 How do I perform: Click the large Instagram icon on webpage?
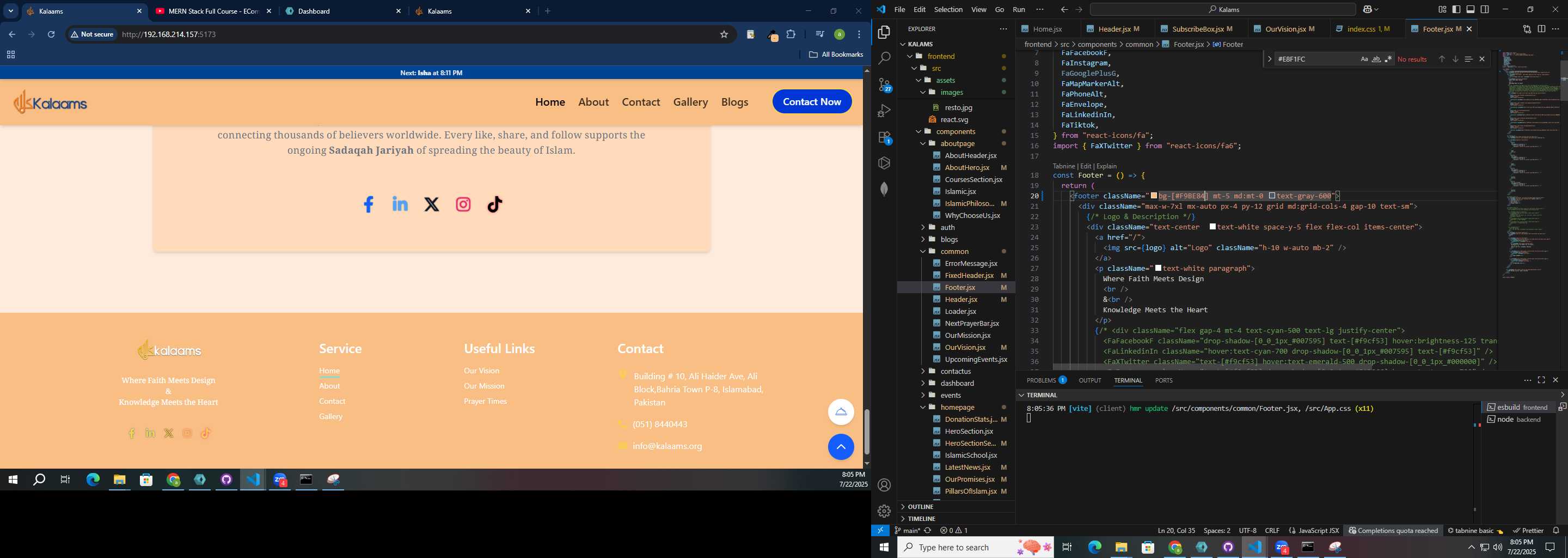[x=463, y=204]
